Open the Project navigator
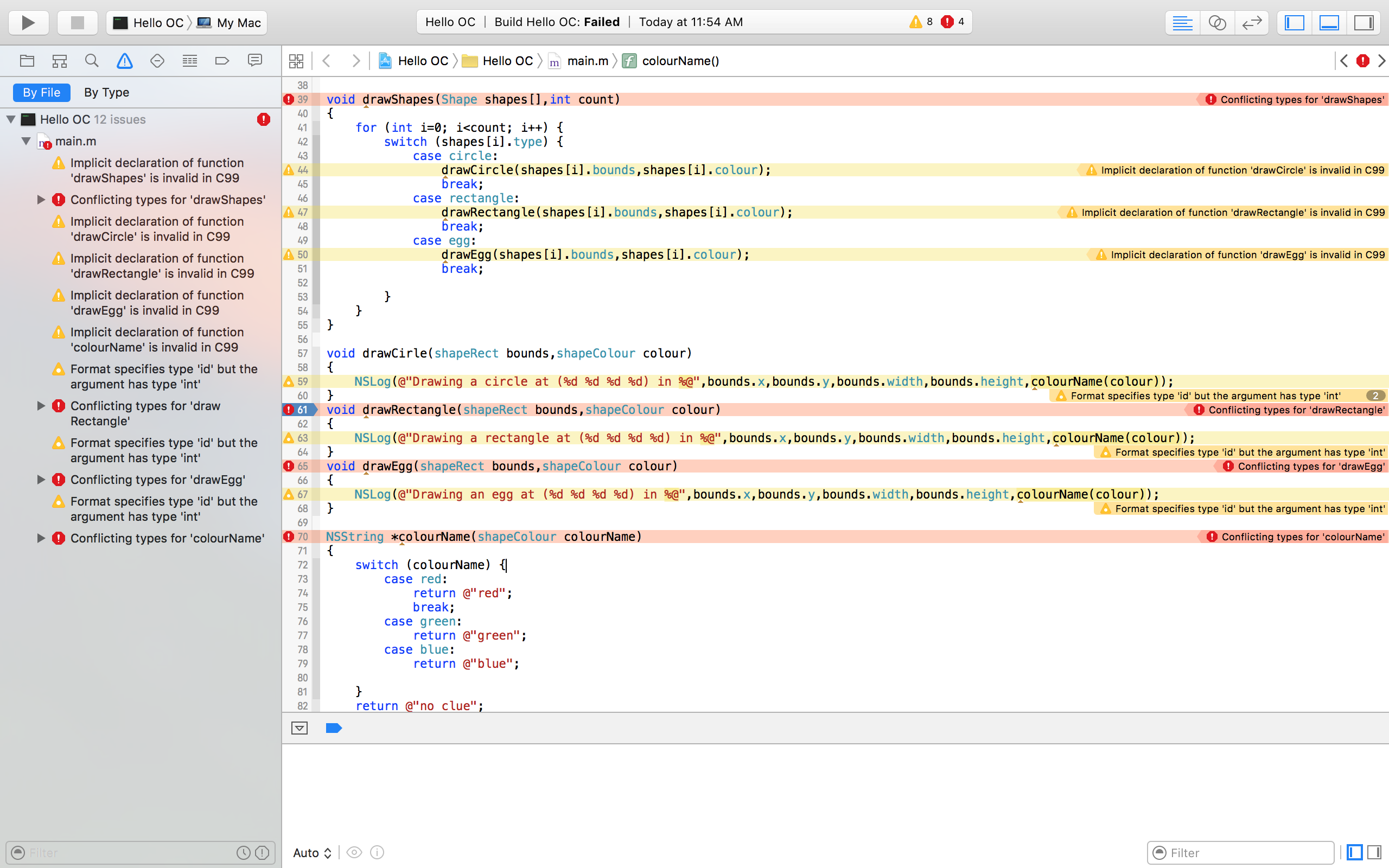The height and width of the screenshot is (868, 1389). click(x=27, y=60)
